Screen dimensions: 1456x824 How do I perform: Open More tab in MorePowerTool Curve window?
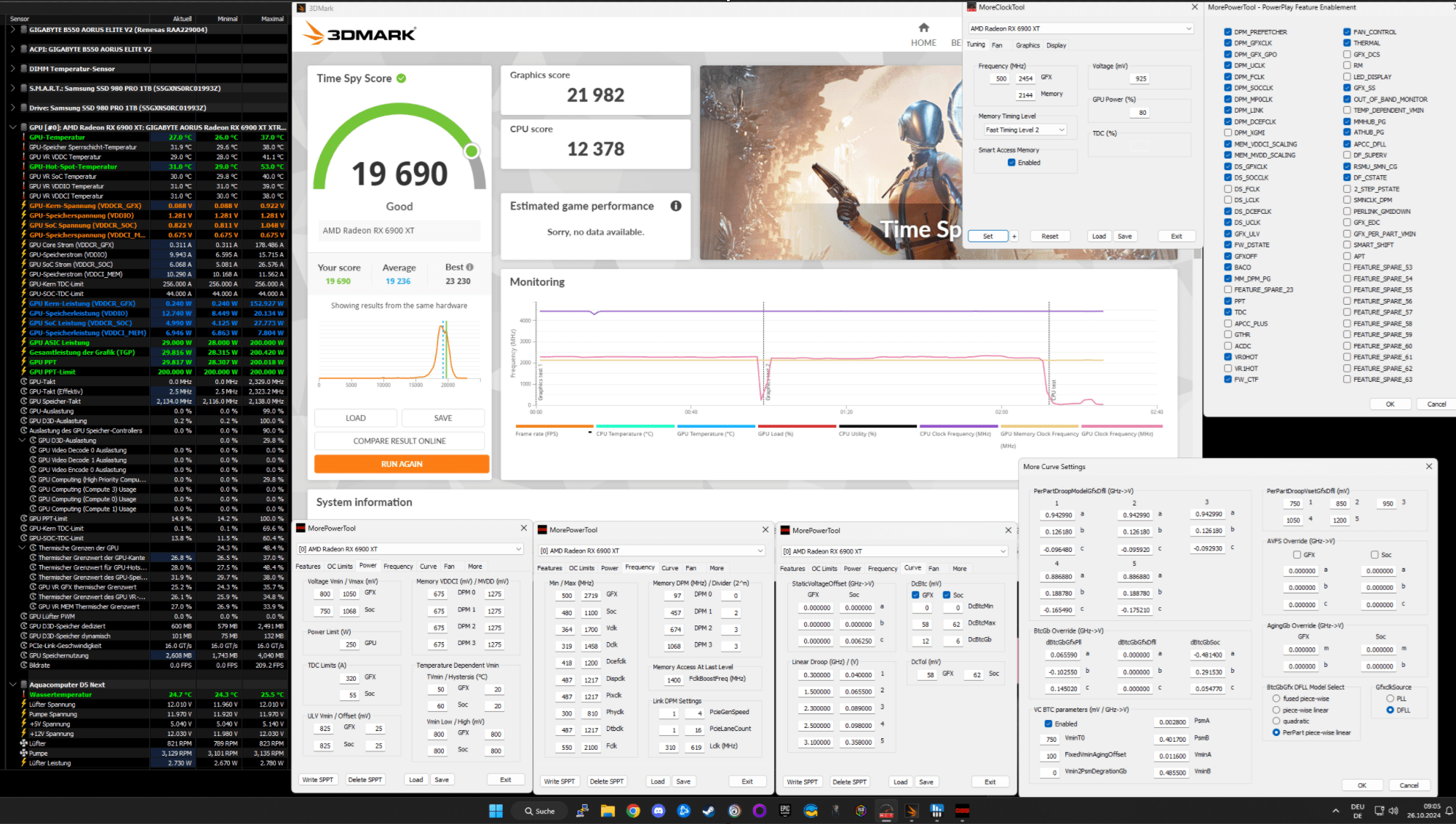pyautogui.click(x=960, y=569)
